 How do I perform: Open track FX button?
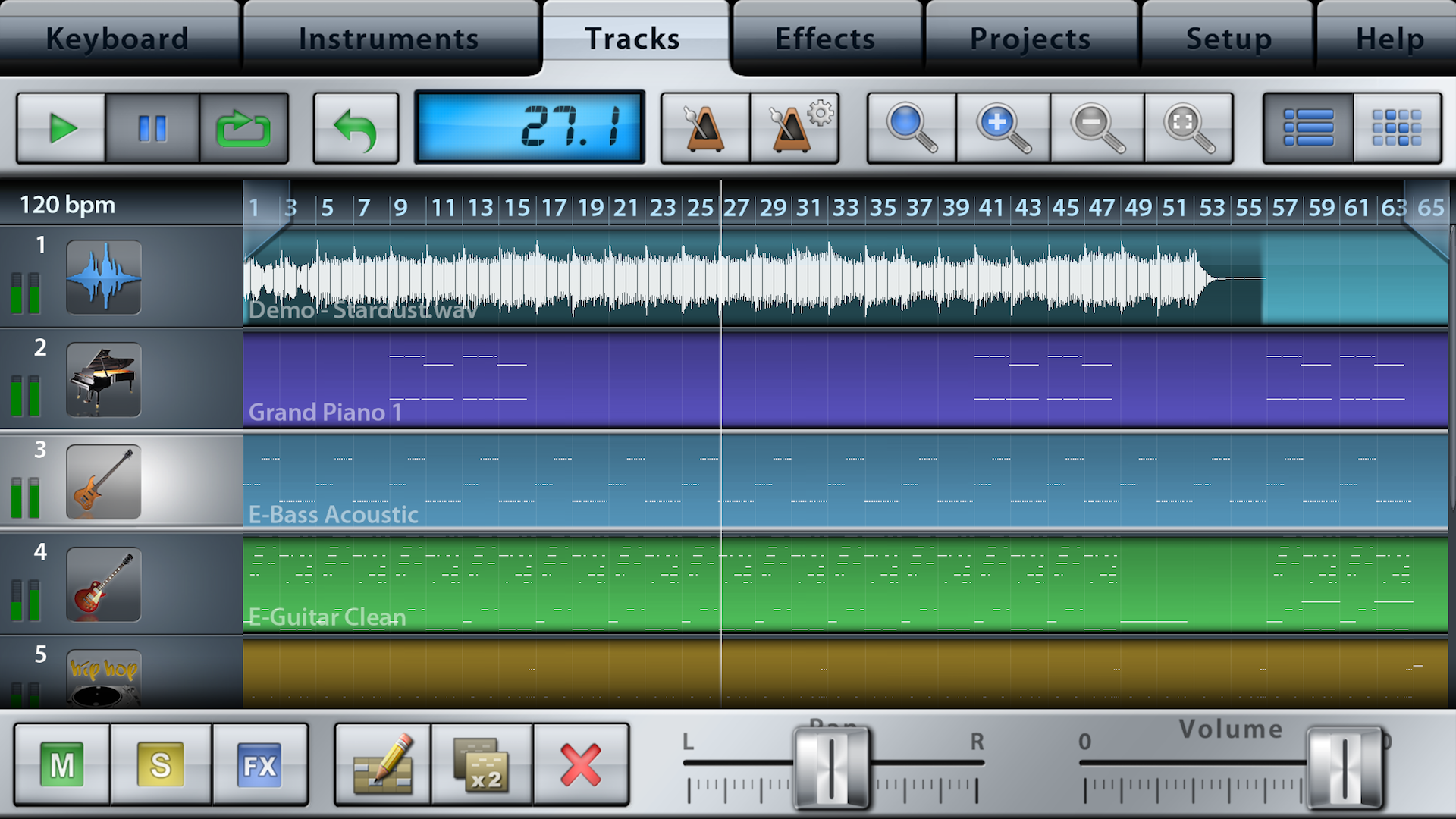(x=259, y=764)
